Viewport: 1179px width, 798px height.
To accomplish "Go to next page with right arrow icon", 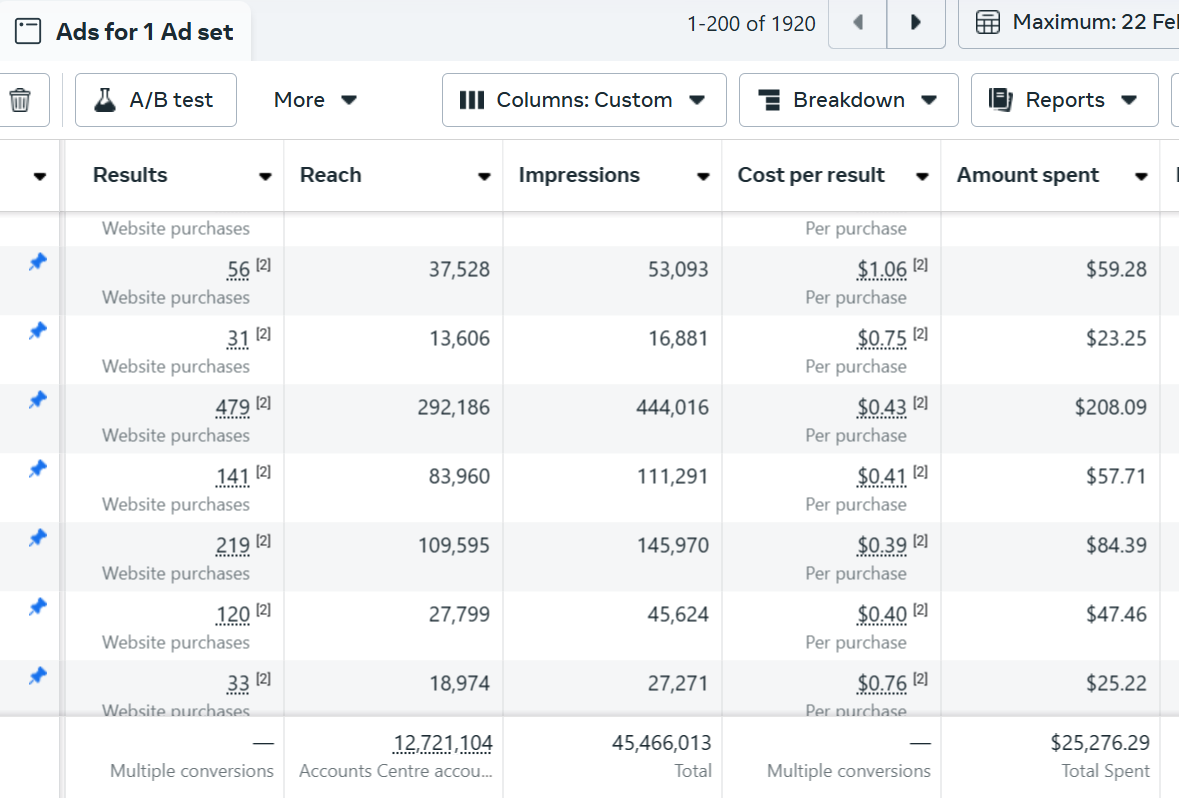I will pos(915,21).
